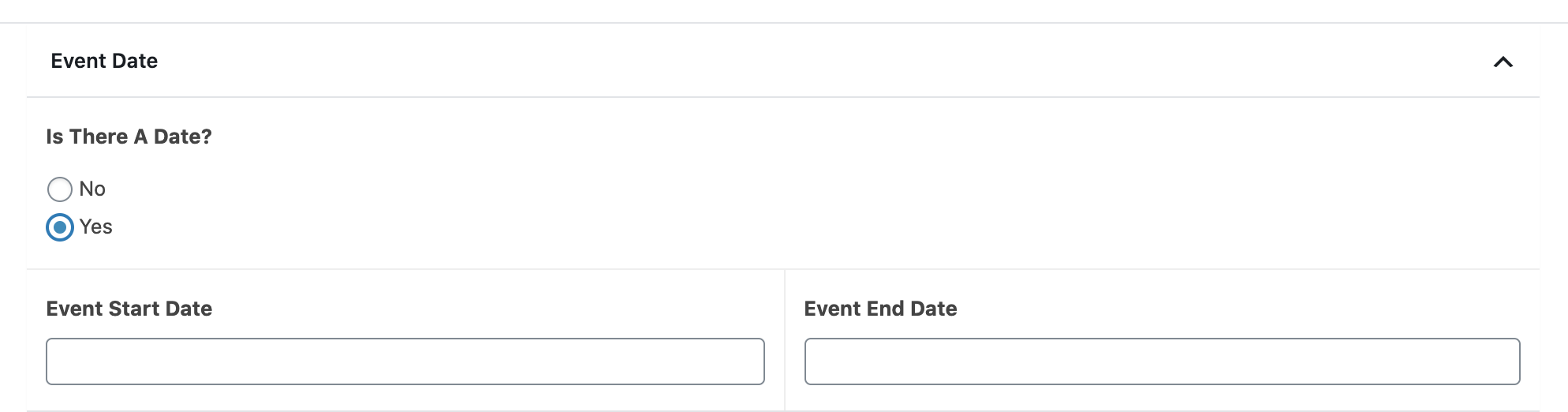Focus the Event End Date input field
The width and height of the screenshot is (1568, 412).
[1162, 361]
